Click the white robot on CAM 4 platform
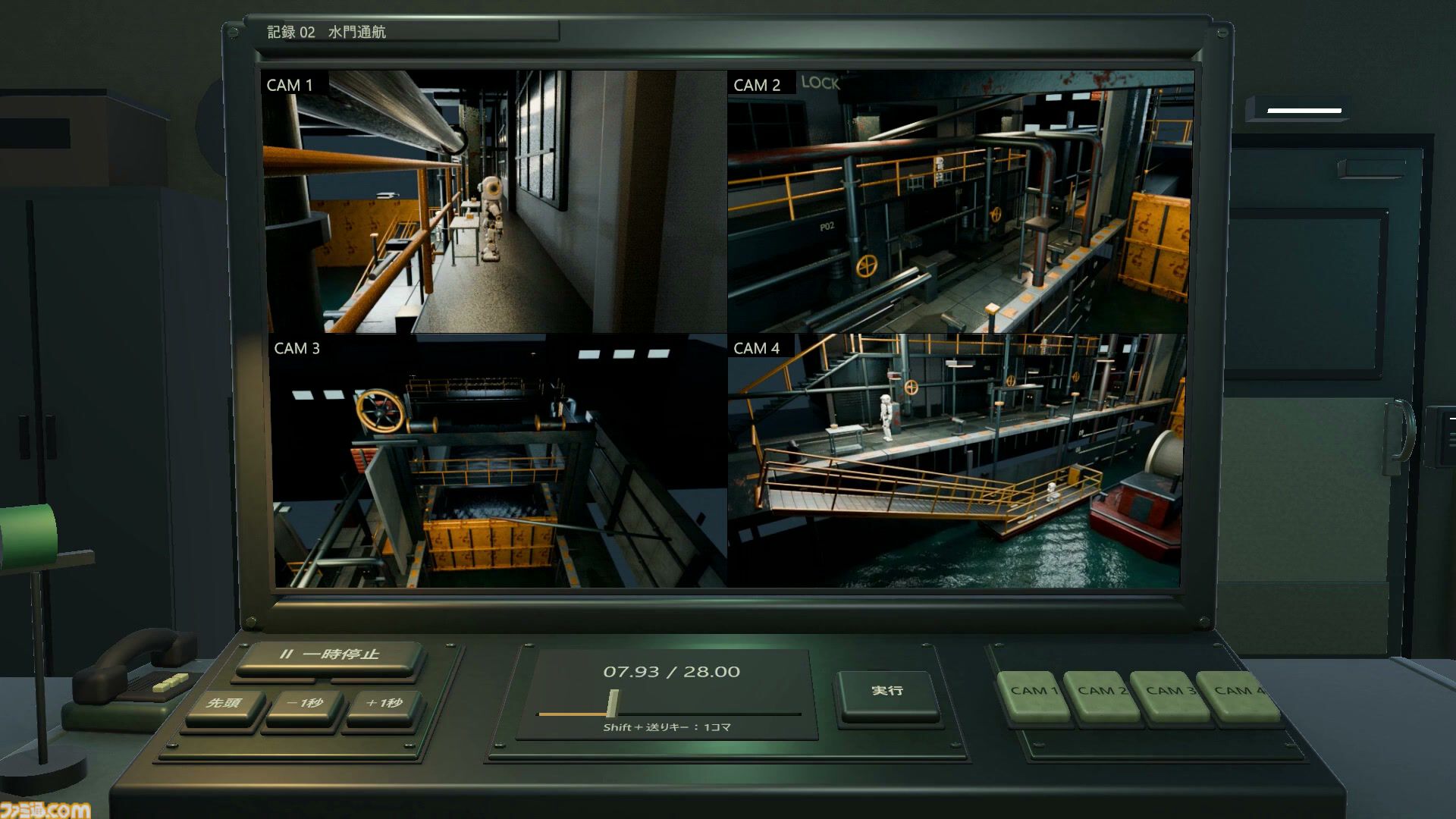This screenshot has width=1456, height=819. [x=886, y=417]
